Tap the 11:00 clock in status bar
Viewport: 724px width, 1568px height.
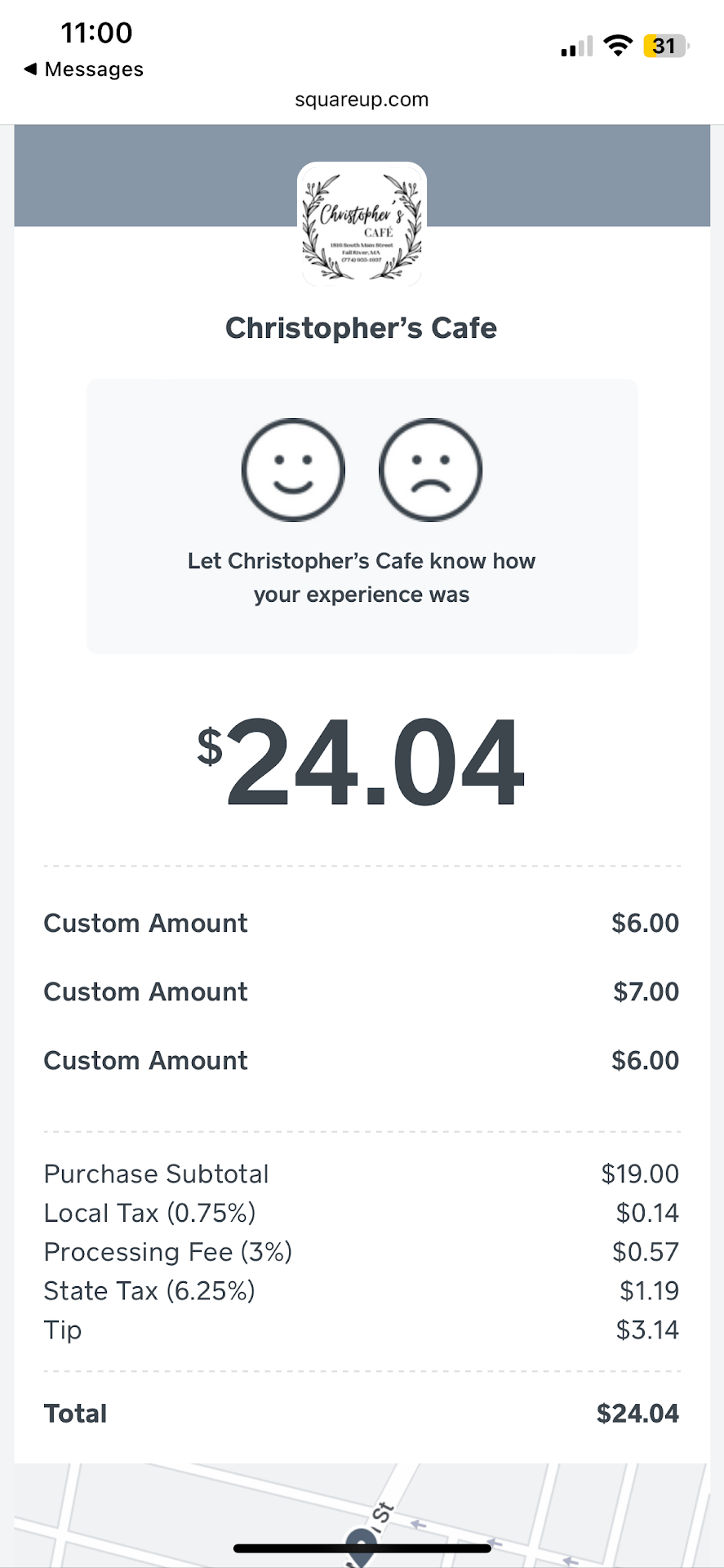[x=96, y=33]
